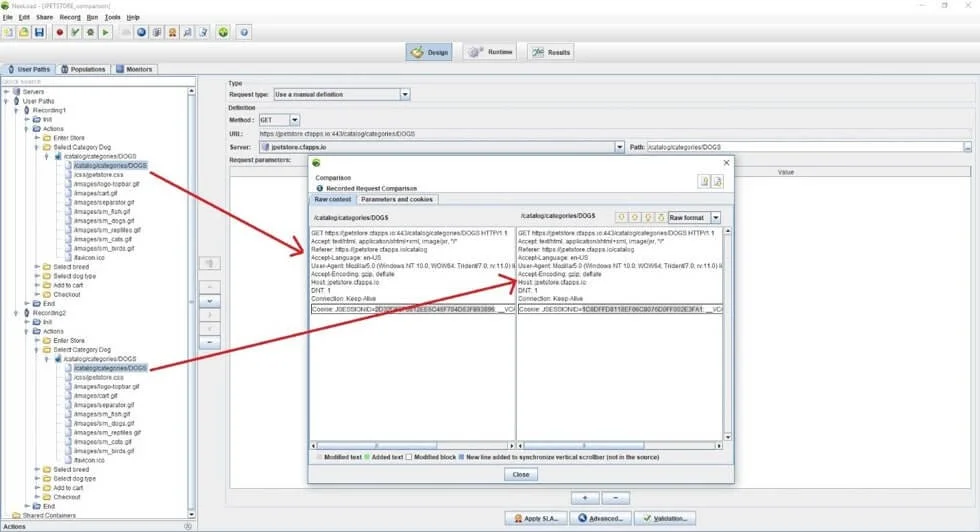Select Add to cart folder under Recording2

point(68,488)
